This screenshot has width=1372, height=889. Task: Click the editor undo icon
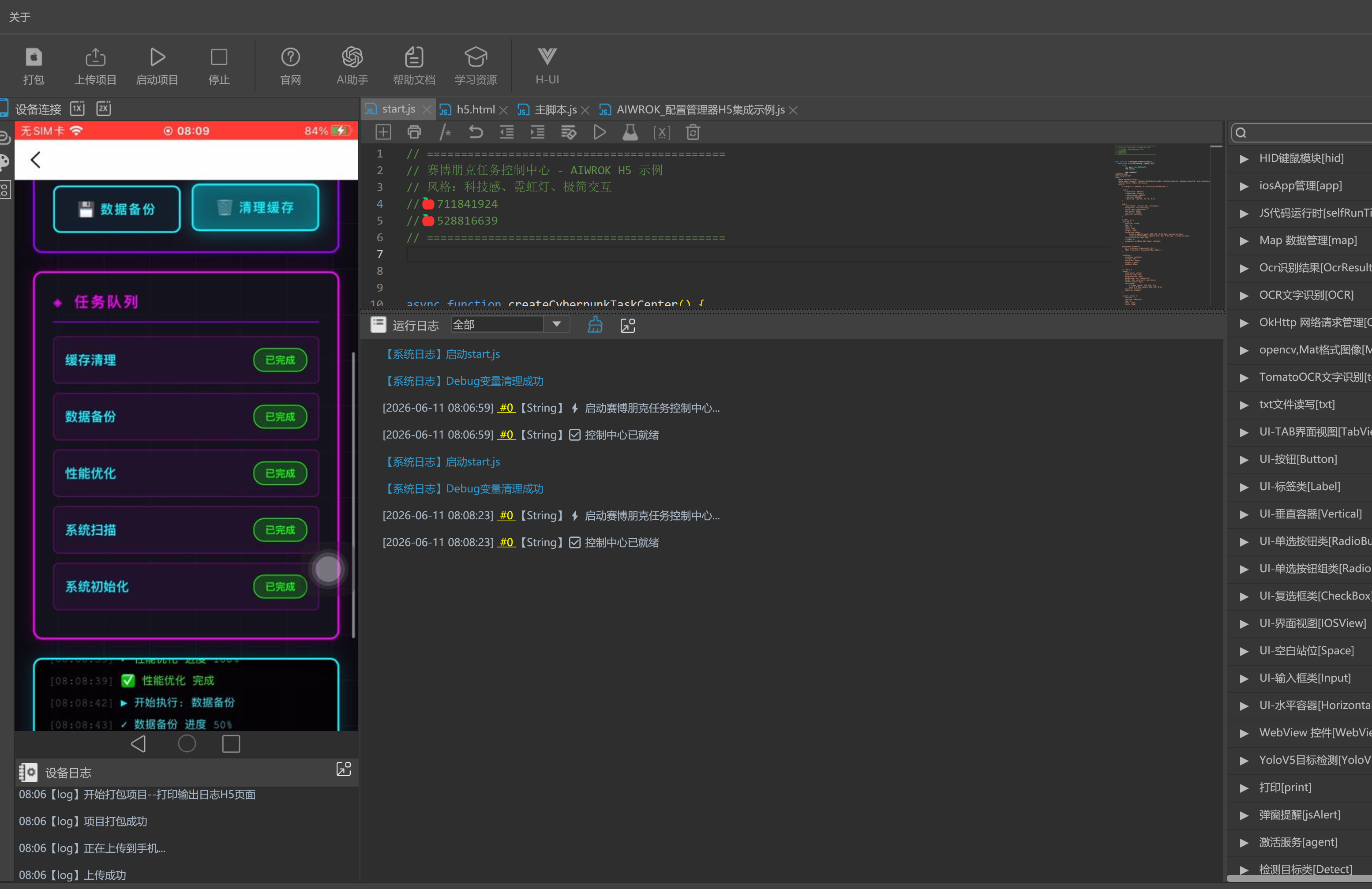(x=476, y=133)
